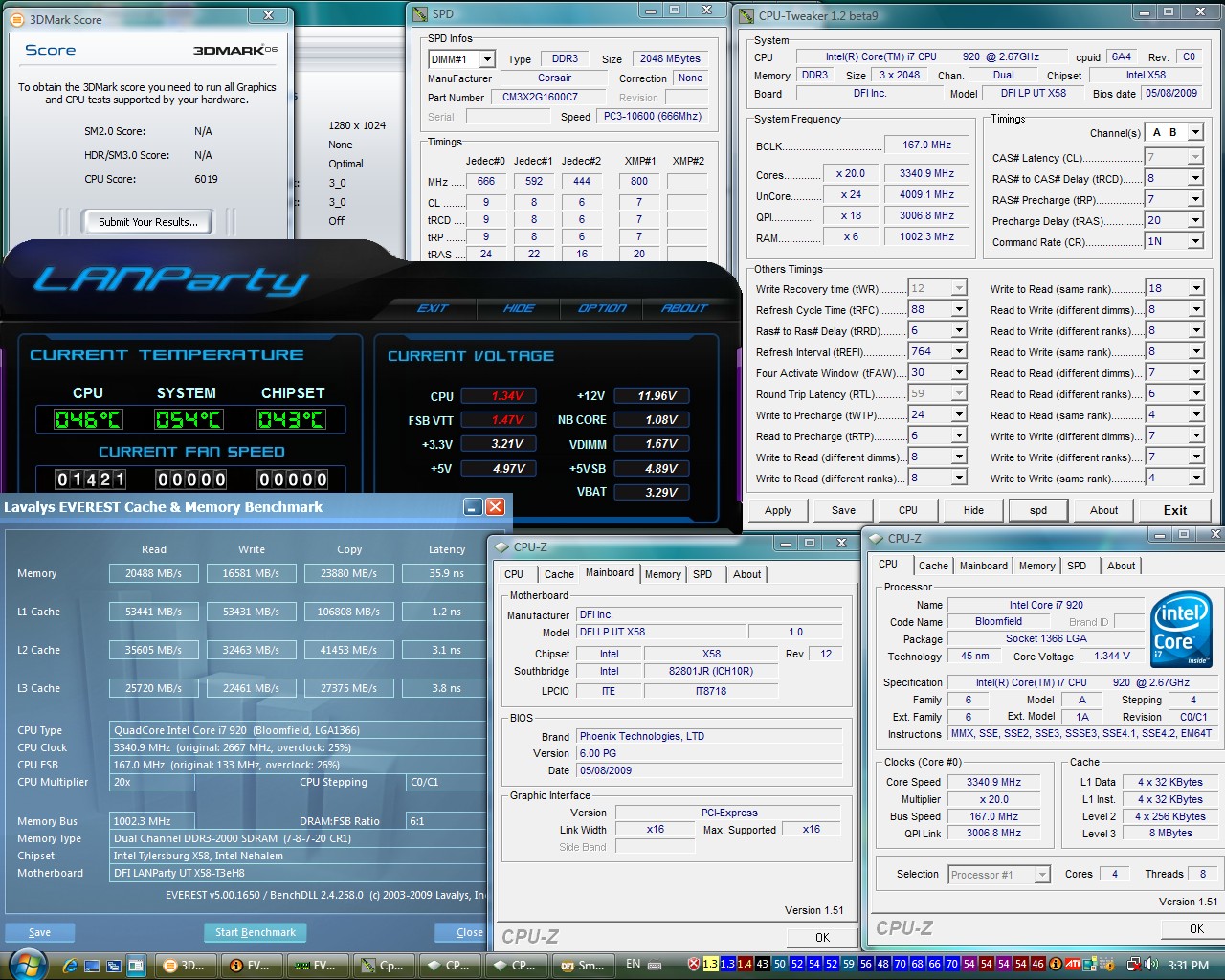Switch to Mainboard tab in right CPU-Z
The width and height of the screenshot is (1225, 980).
983,566
